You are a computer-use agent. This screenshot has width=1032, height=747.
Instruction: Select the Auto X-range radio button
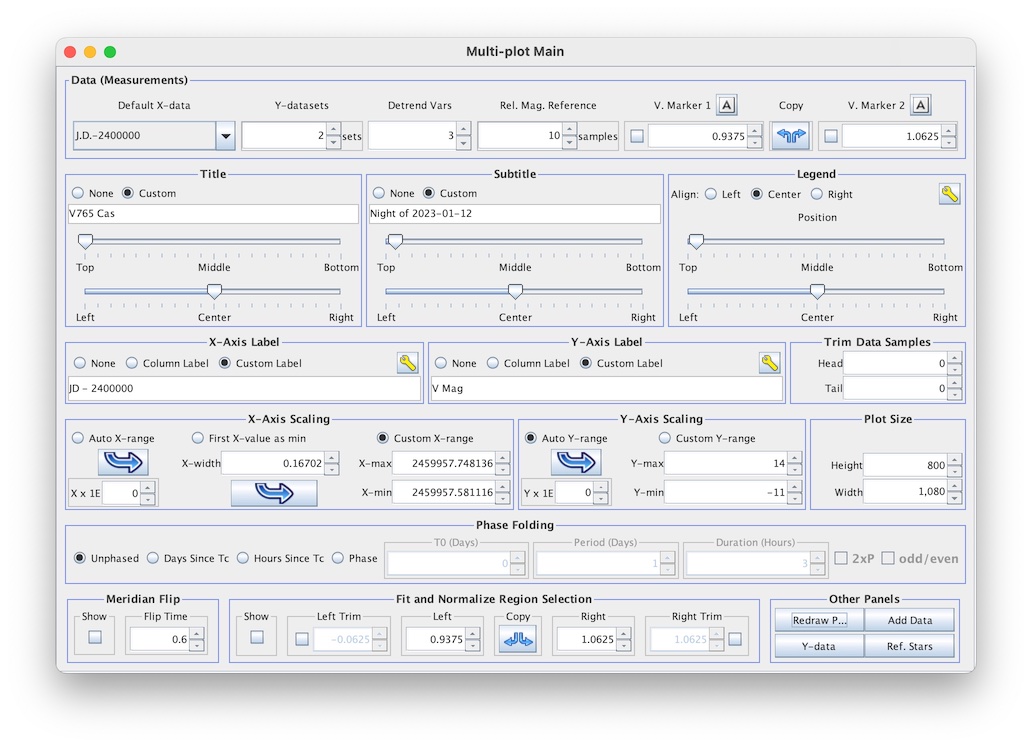(78, 438)
